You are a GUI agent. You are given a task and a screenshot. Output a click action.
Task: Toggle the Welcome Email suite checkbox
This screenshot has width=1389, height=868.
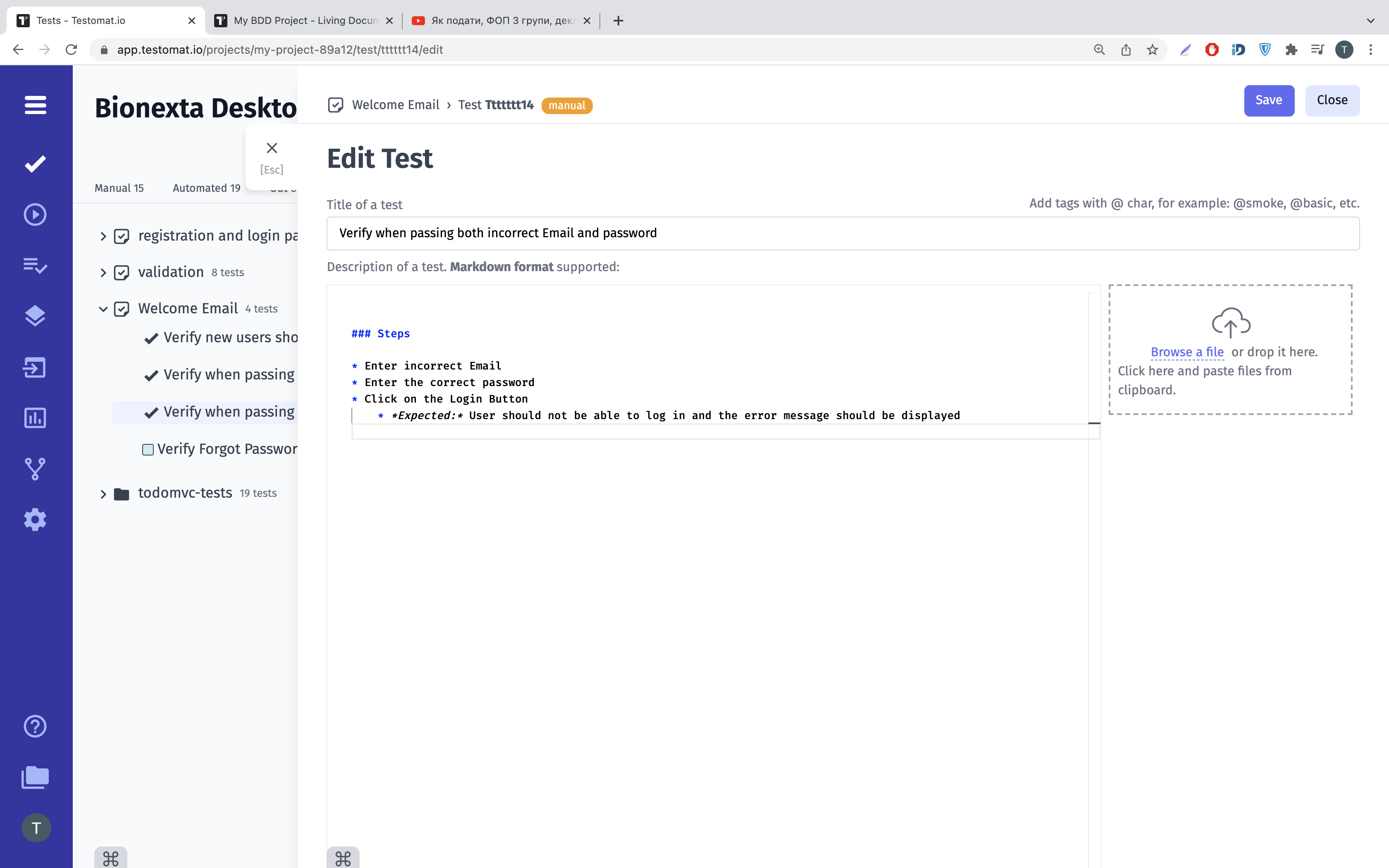tap(121, 309)
